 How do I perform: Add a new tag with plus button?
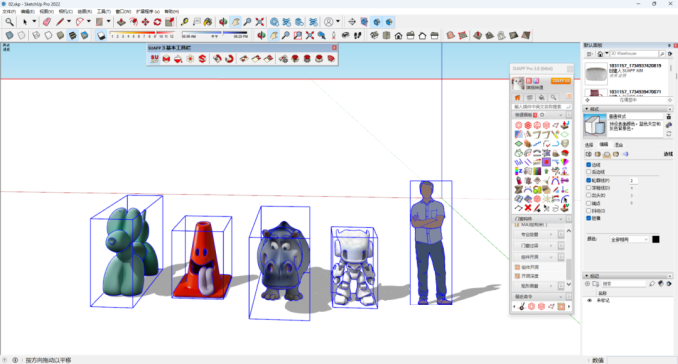point(587,284)
